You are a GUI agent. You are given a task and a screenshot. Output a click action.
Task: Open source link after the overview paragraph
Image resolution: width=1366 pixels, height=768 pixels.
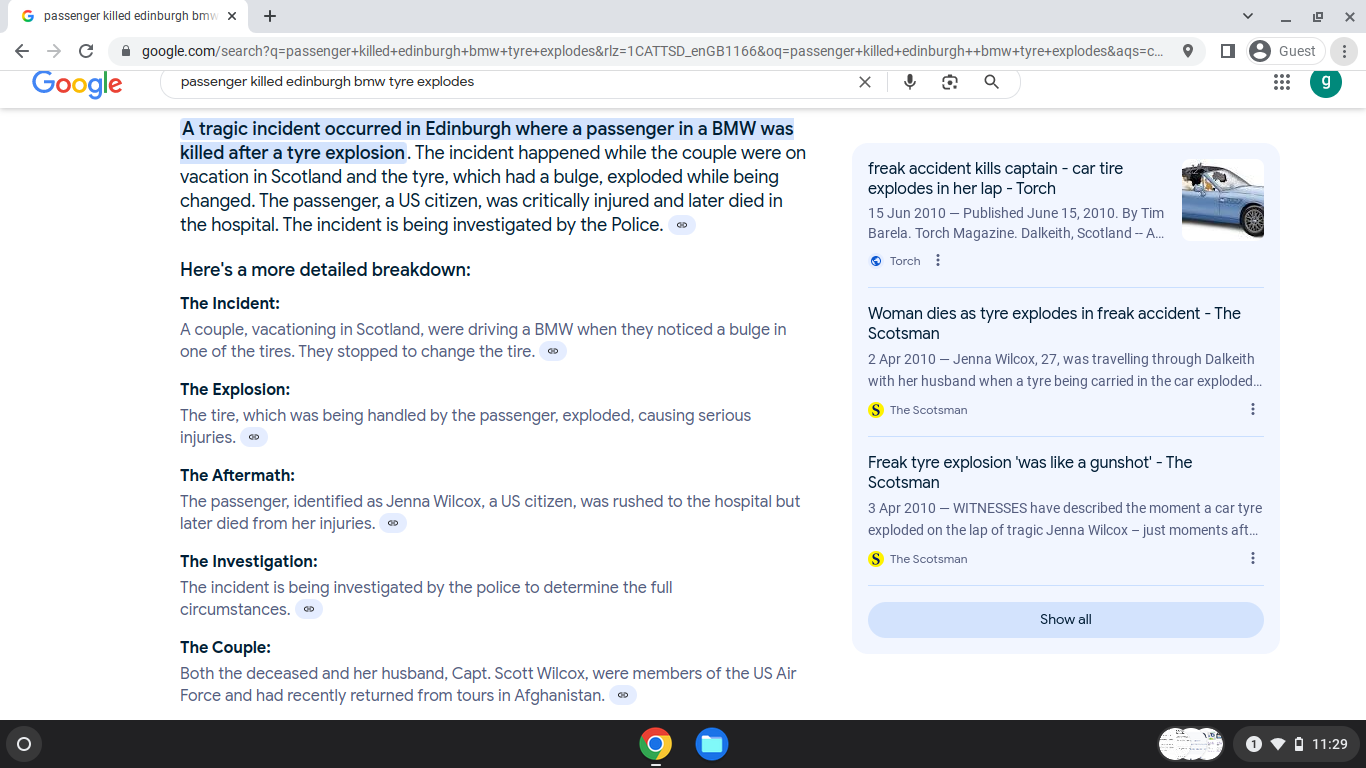point(682,225)
